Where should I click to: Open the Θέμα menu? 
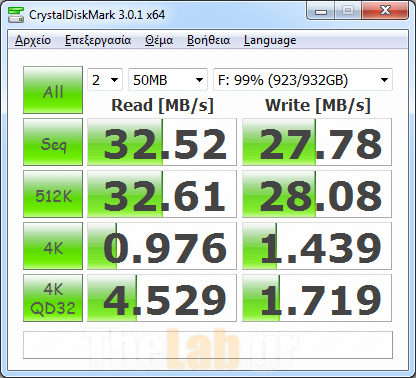159,40
